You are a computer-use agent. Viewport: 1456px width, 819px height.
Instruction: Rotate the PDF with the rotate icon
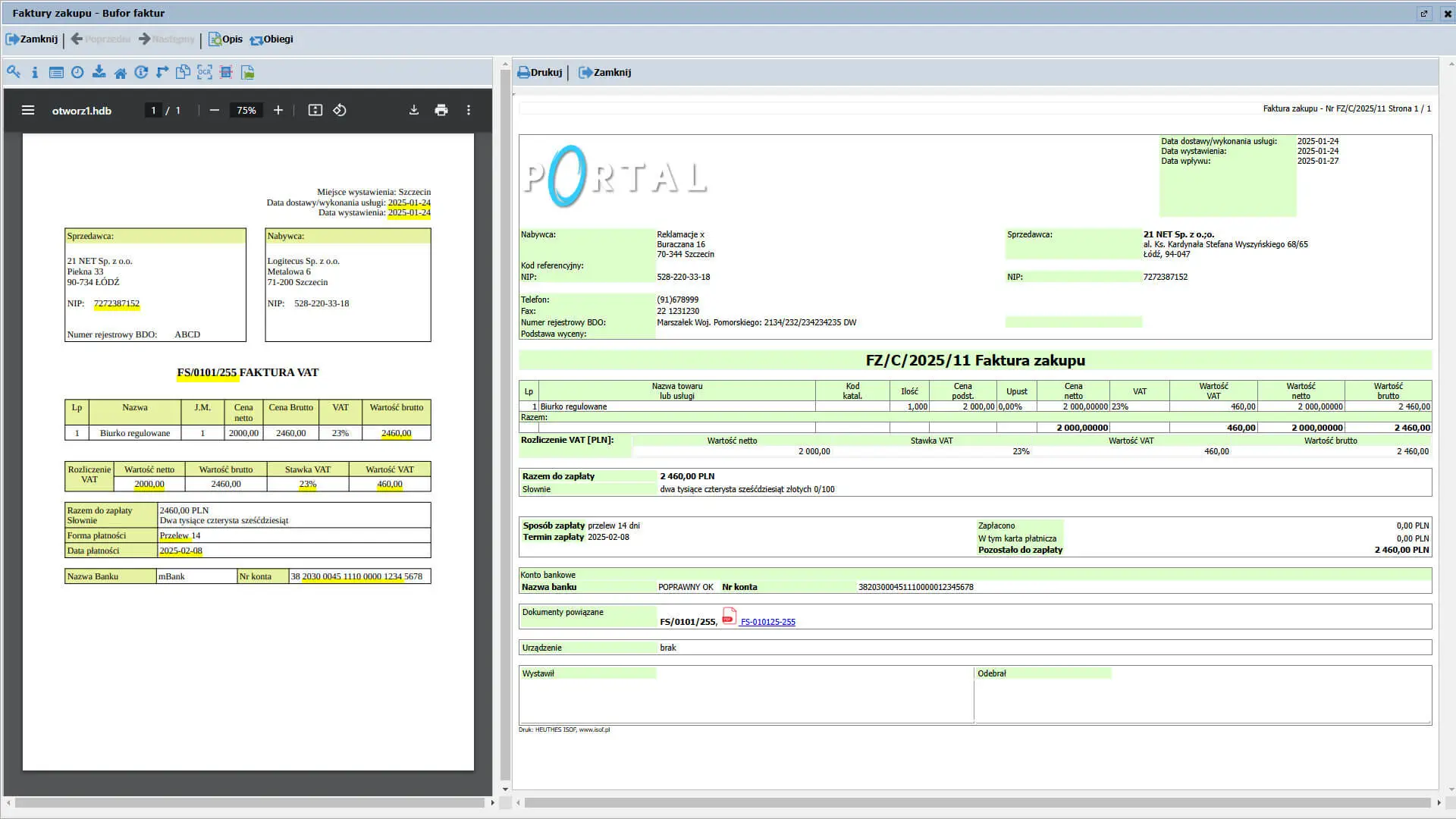(x=340, y=110)
